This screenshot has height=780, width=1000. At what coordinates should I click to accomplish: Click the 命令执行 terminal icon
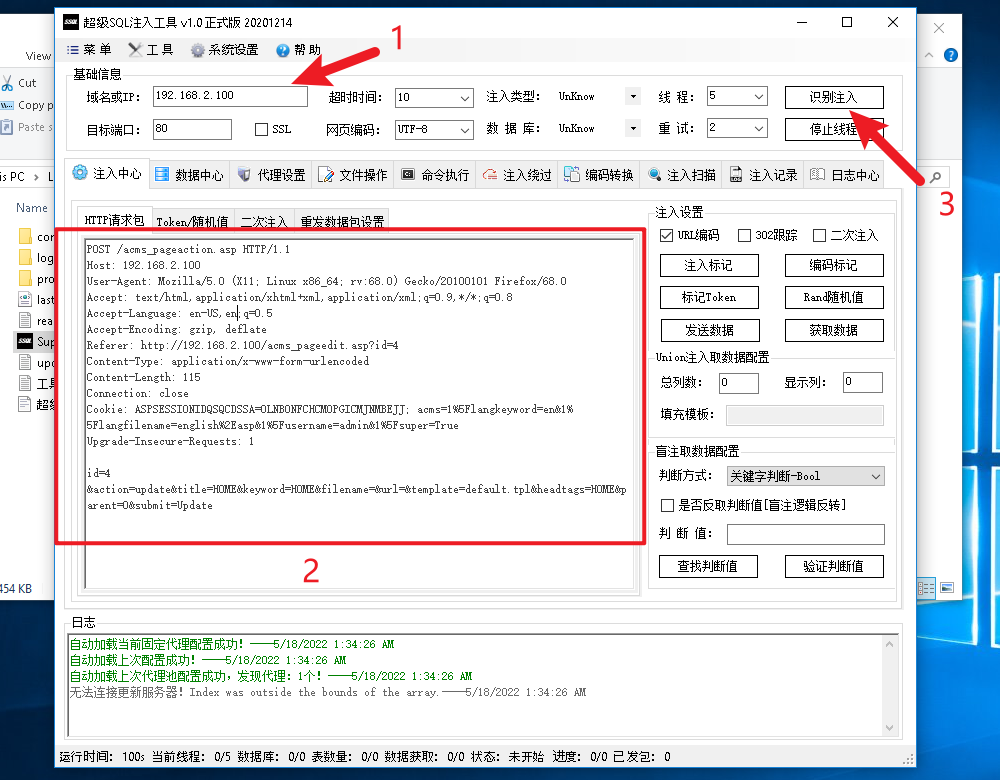(409, 175)
